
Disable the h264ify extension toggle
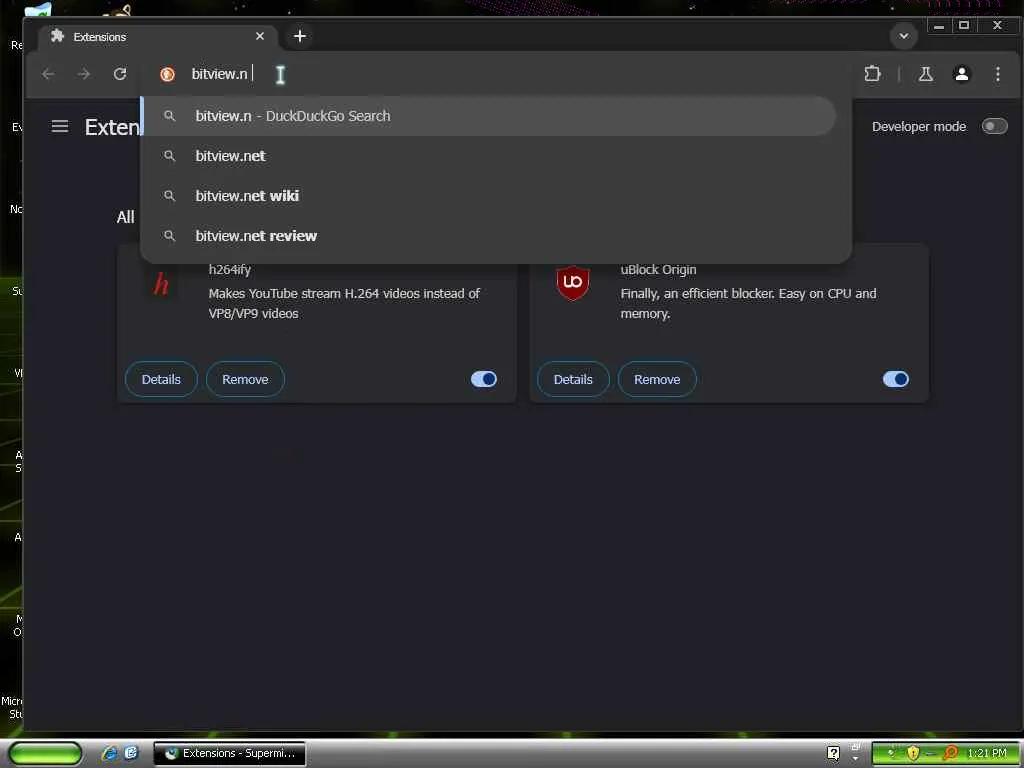click(x=484, y=379)
